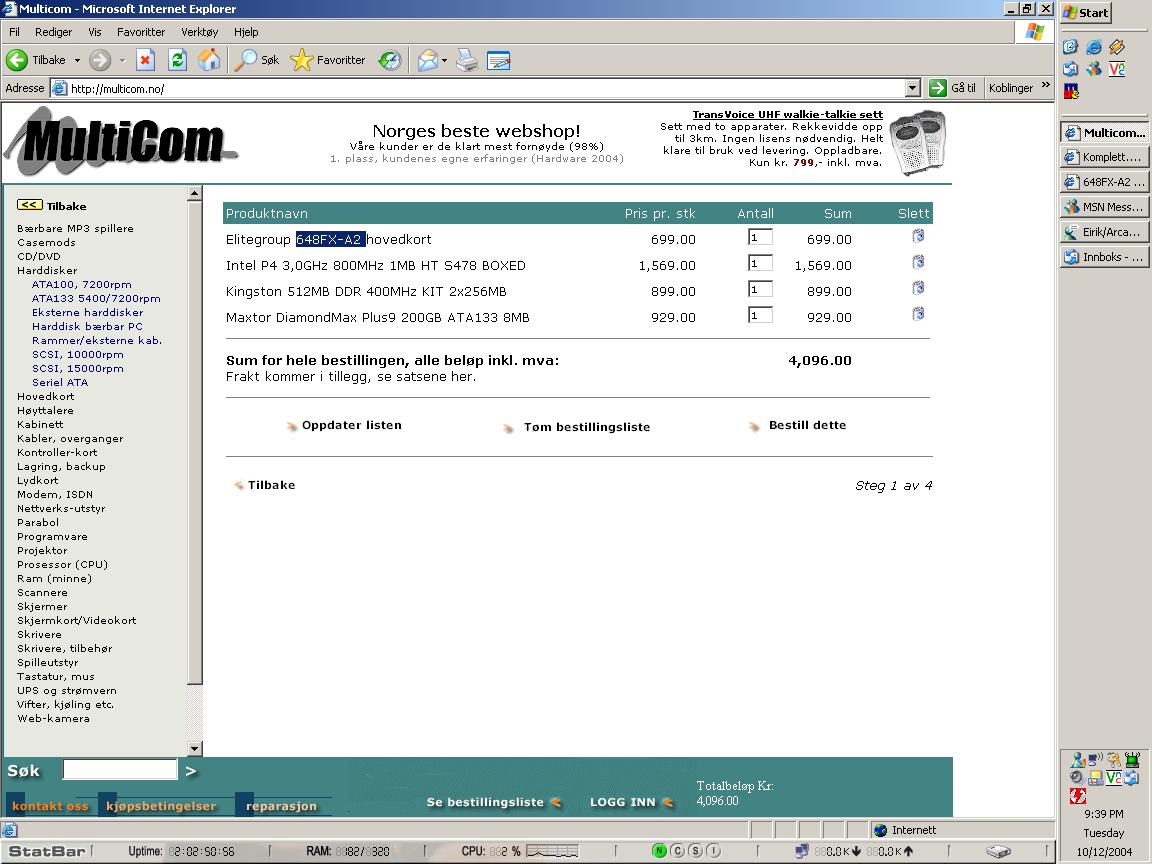Open the Hjelp menu
This screenshot has width=1152, height=864.
point(246,32)
